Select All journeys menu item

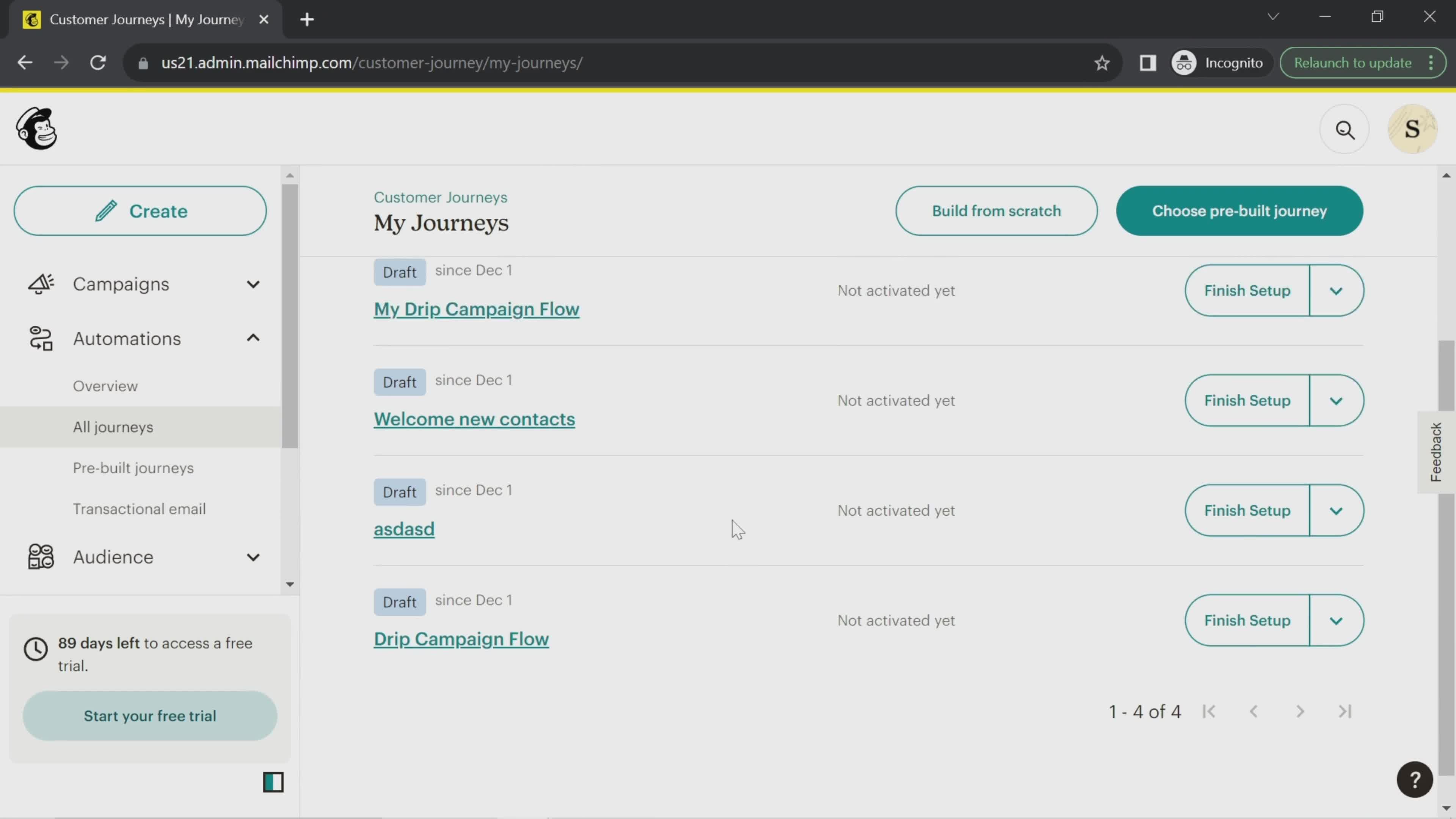point(113,427)
